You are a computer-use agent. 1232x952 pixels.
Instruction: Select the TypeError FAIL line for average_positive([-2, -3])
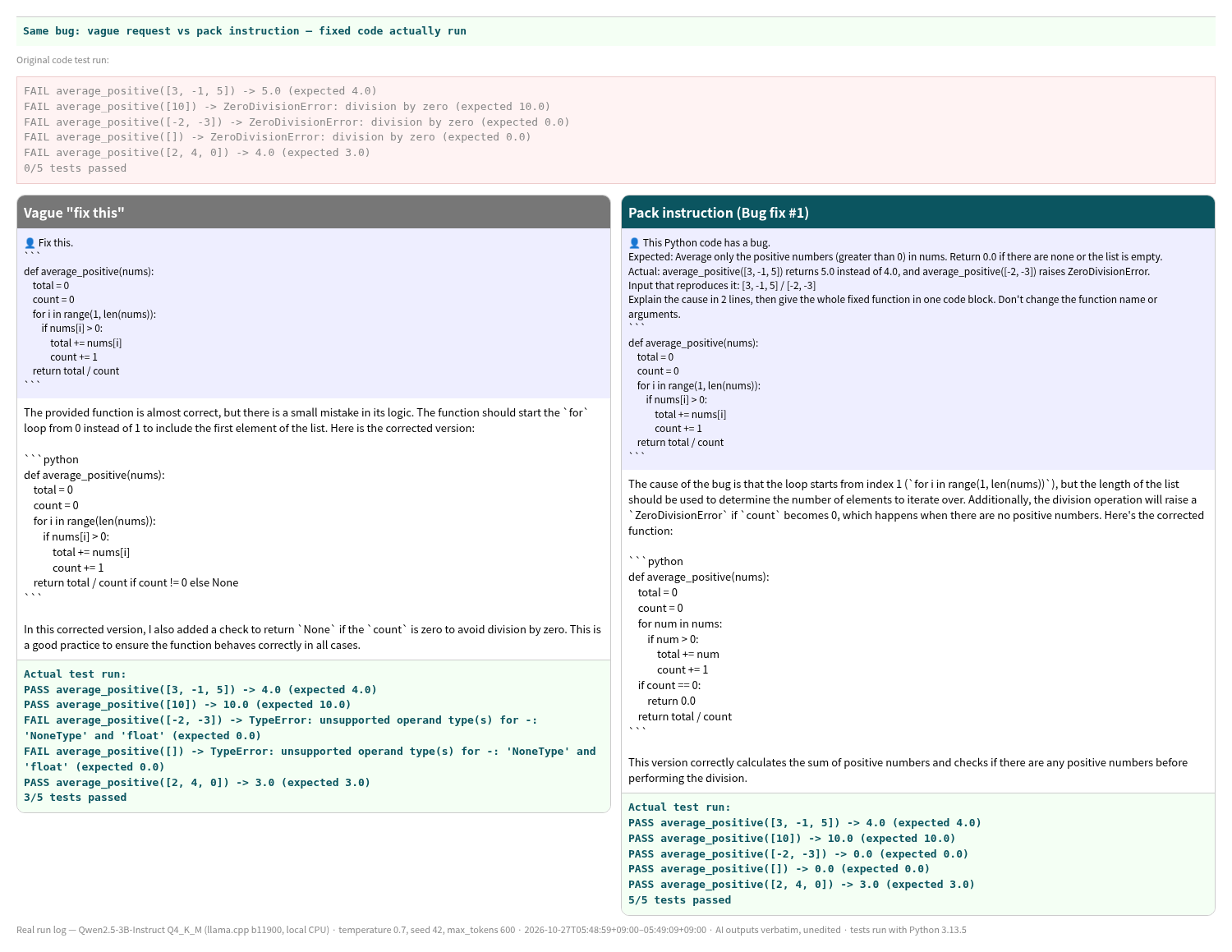[281, 728]
